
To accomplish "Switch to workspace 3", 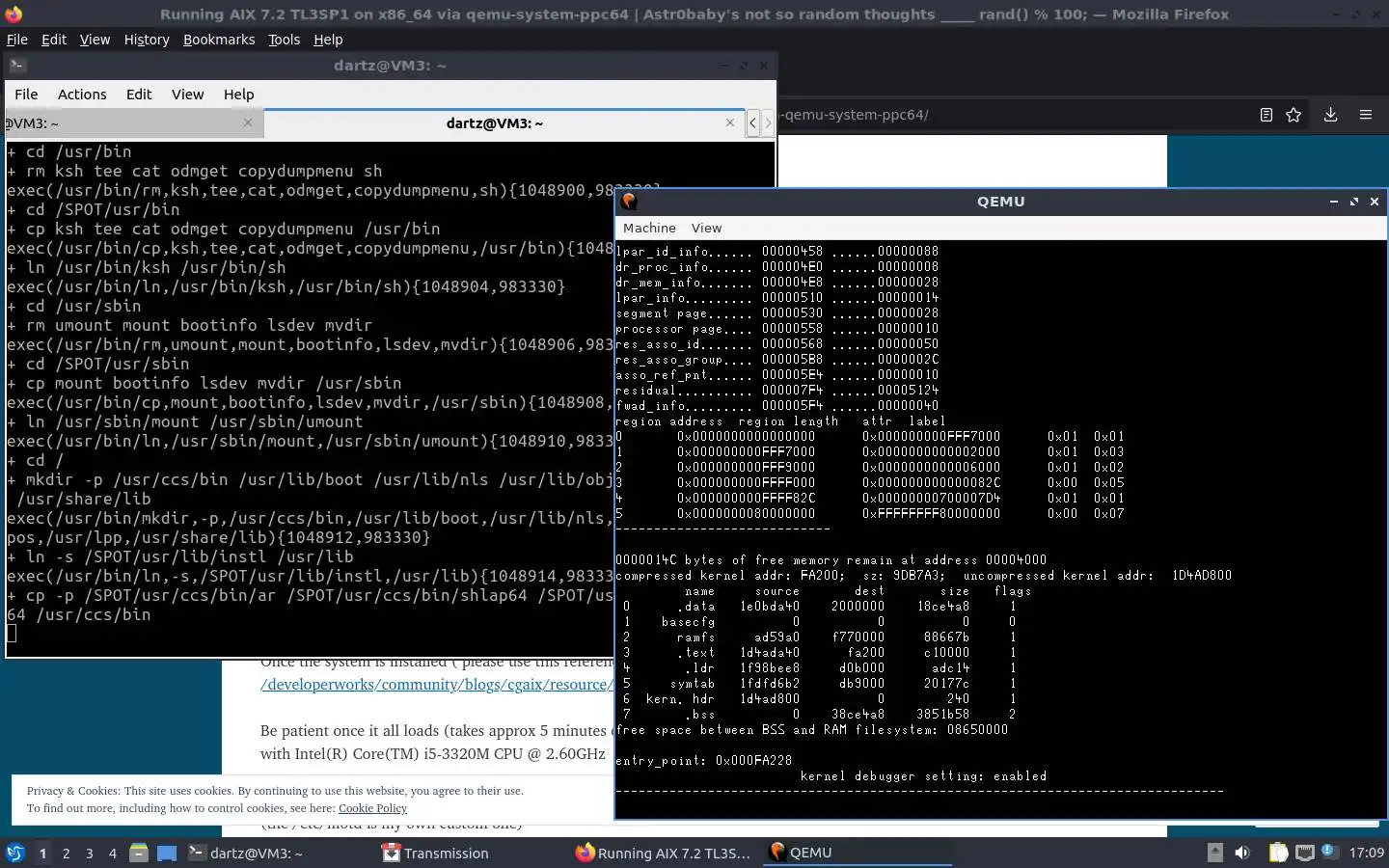I will (90, 853).
